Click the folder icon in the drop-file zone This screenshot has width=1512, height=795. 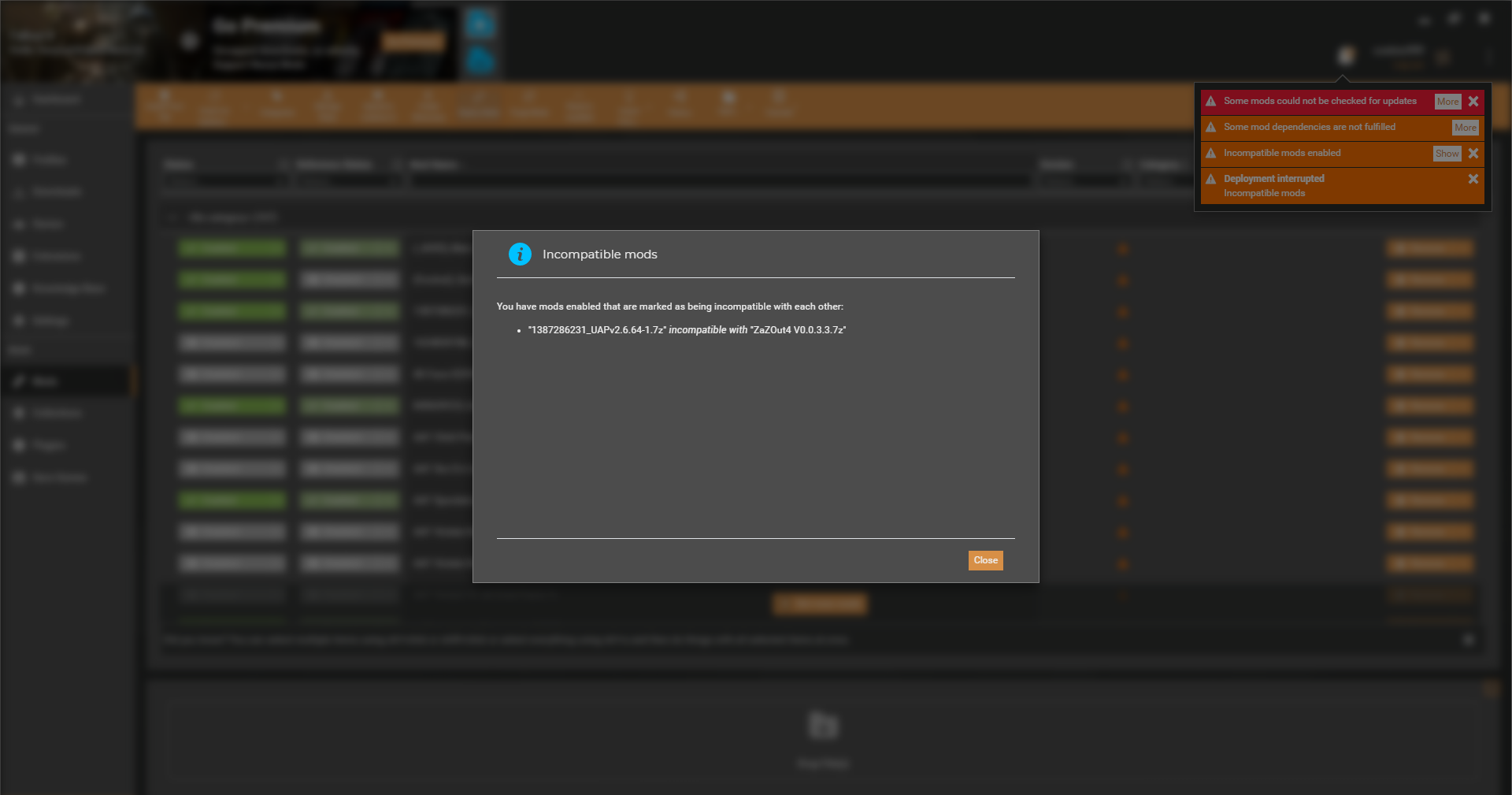point(822,723)
